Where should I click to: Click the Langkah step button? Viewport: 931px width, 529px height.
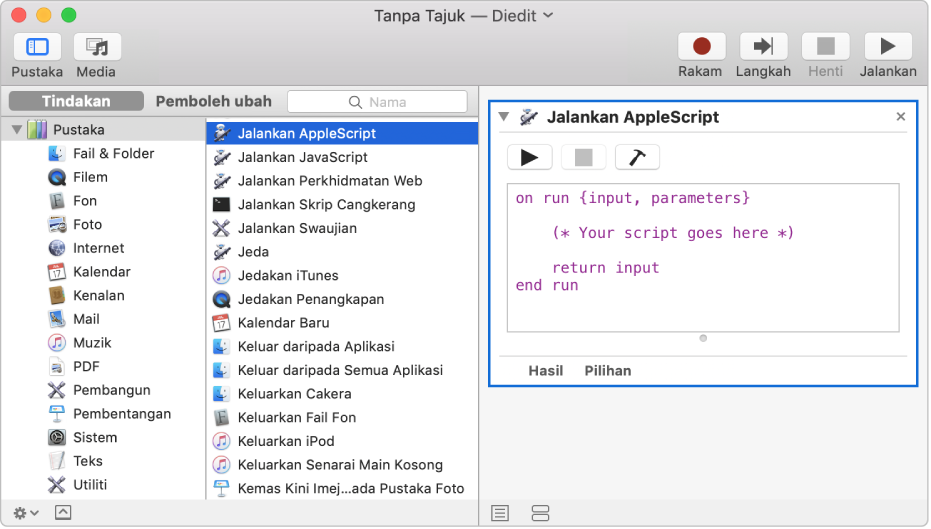[763, 47]
